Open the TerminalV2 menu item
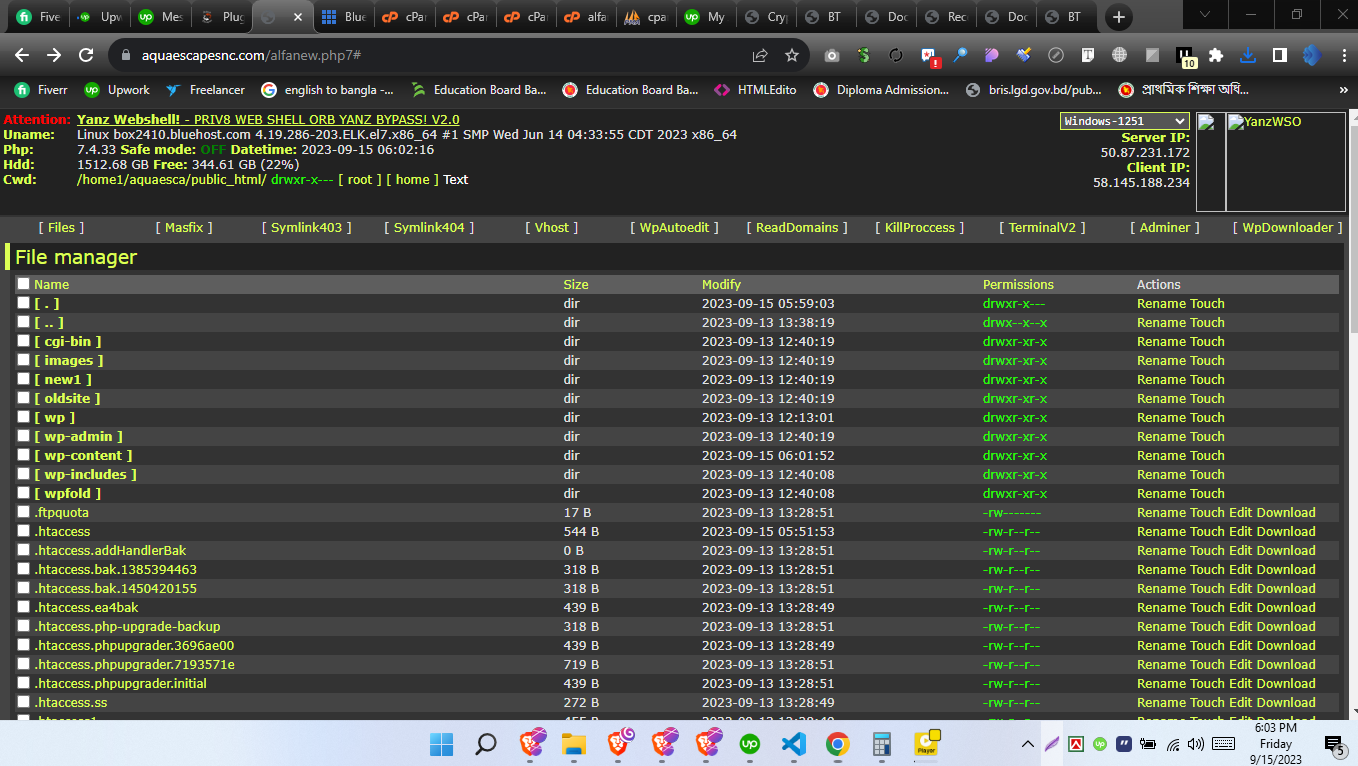1358x766 pixels. point(1042,227)
